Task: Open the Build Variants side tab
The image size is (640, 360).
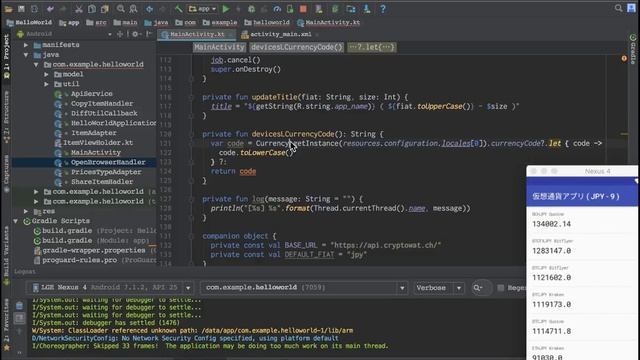Action: [x=6, y=255]
